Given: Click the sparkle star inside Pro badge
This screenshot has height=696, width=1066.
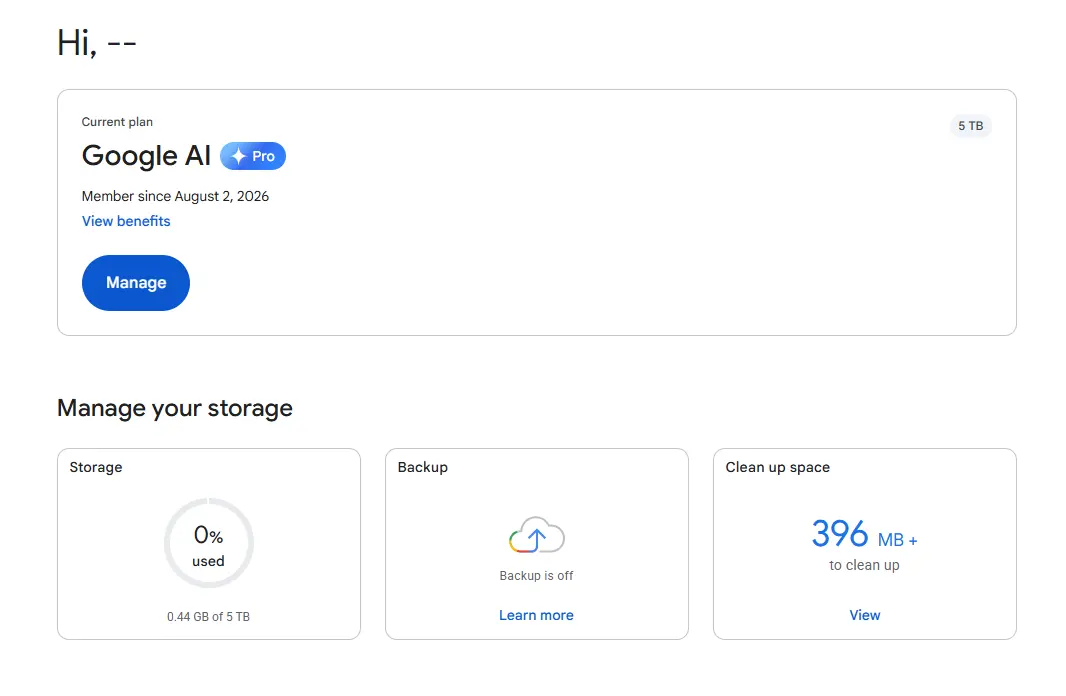Looking at the screenshot, I should click(238, 156).
